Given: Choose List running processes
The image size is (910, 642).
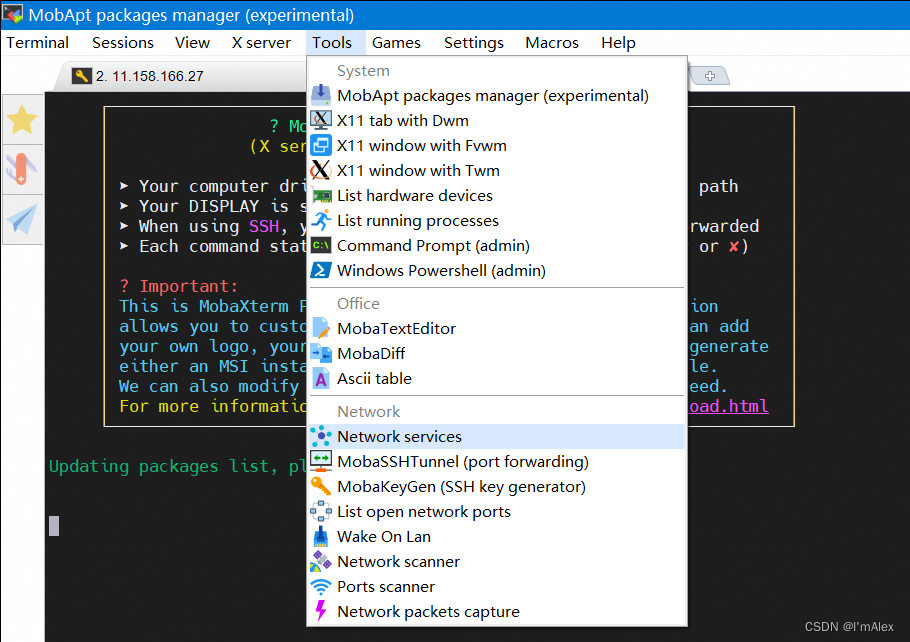Looking at the screenshot, I should click(x=497, y=221).
